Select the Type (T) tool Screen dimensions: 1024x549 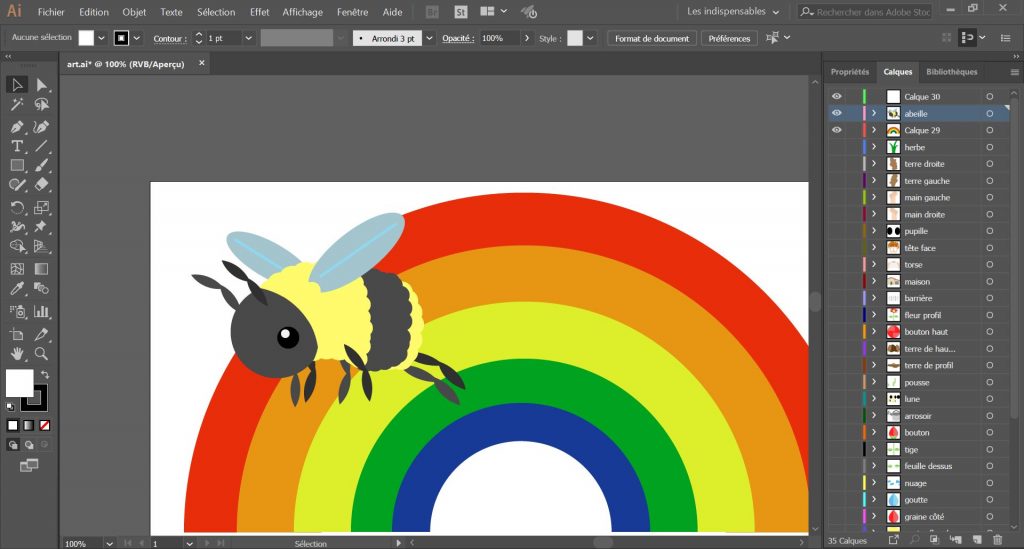tap(17, 147)
